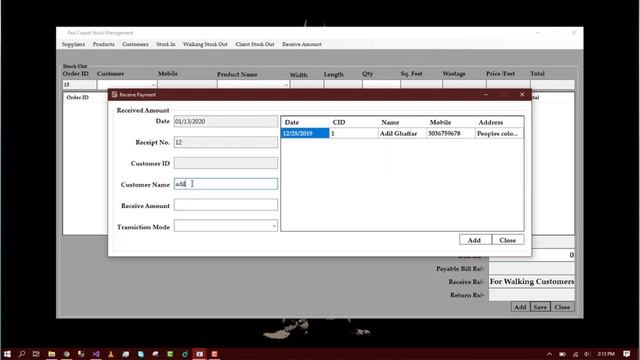
Task: Open network status tray icon
Action: (575, 354)
